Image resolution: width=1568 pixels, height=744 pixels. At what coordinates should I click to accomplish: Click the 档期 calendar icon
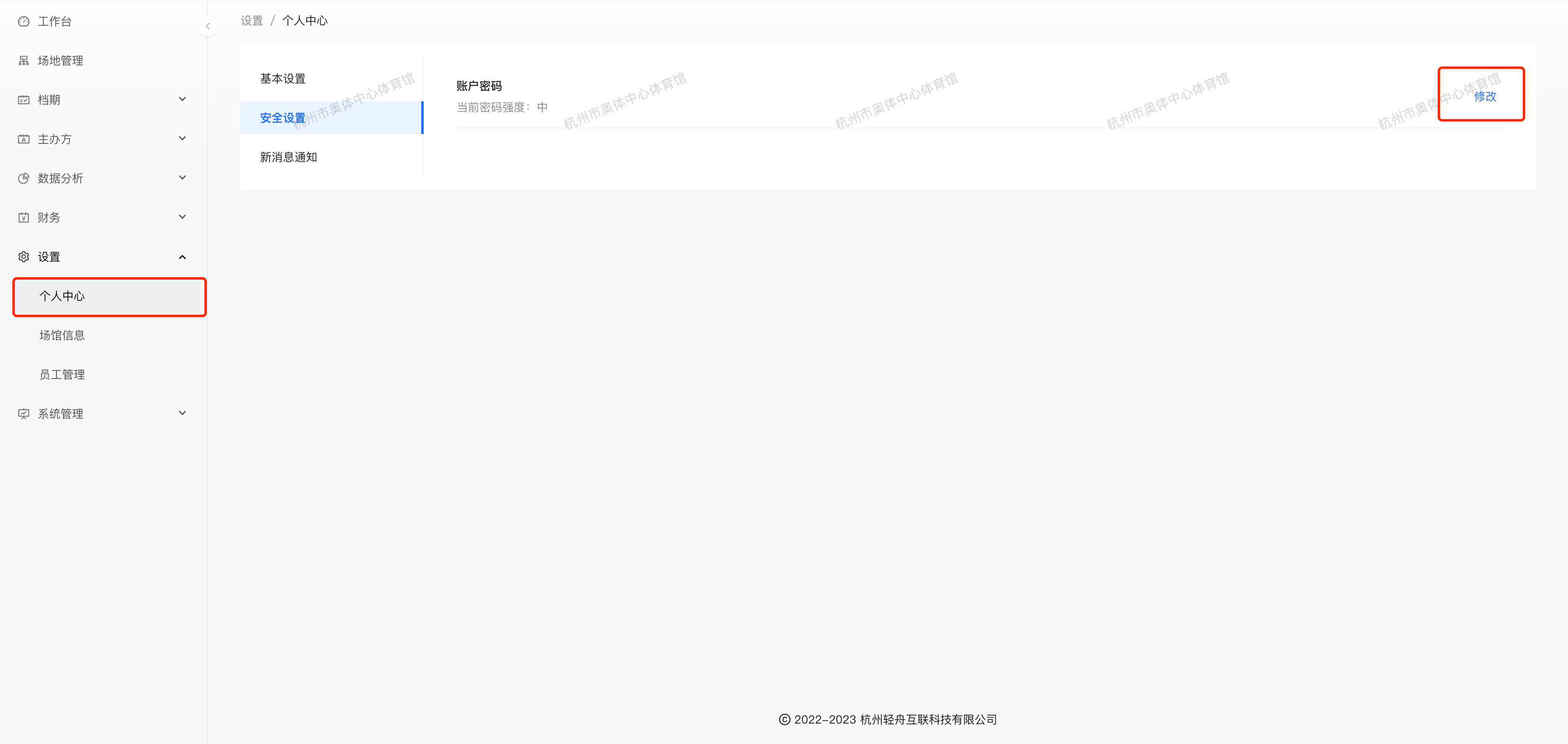coord(24,100)
